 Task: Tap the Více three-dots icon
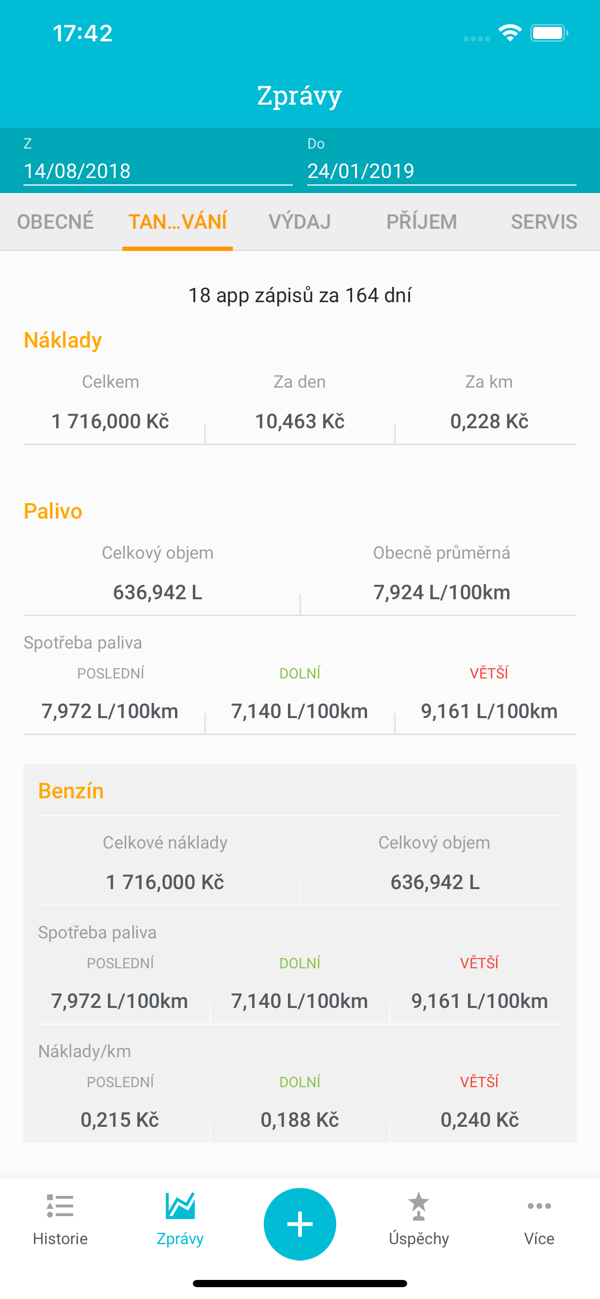pos(539,1207)
